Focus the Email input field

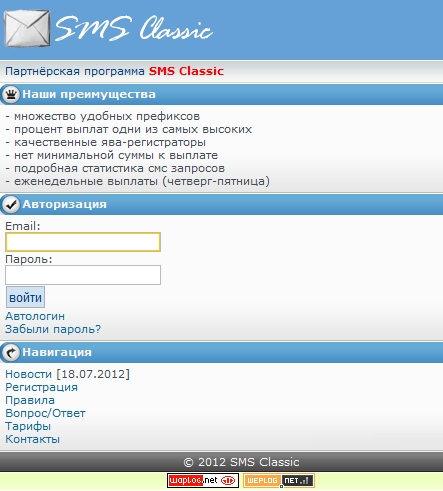[83, 242]
